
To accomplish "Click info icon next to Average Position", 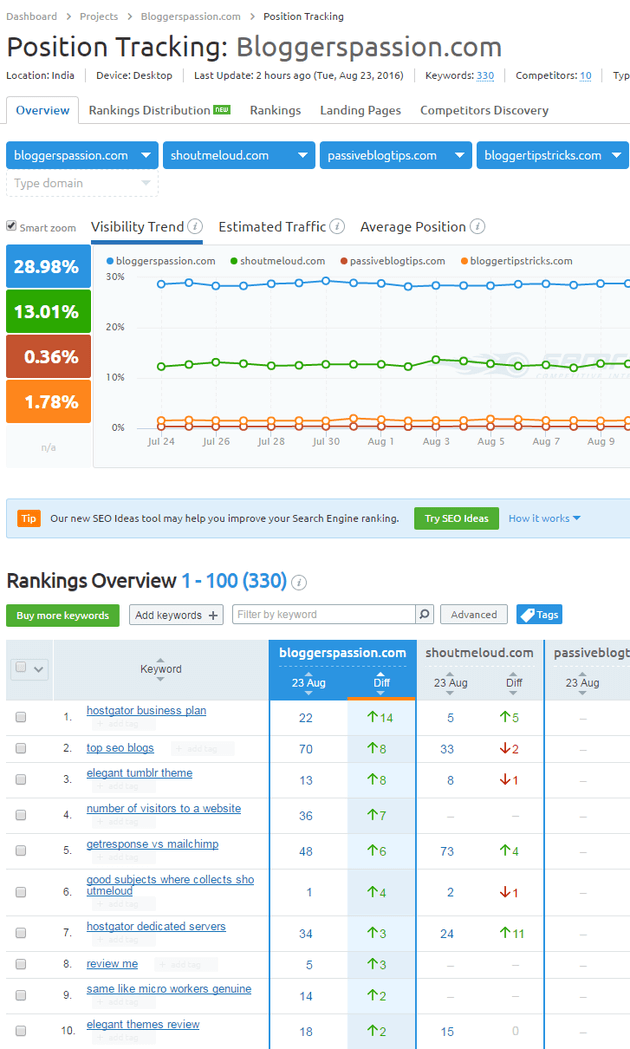I will (x=478, y=226).
